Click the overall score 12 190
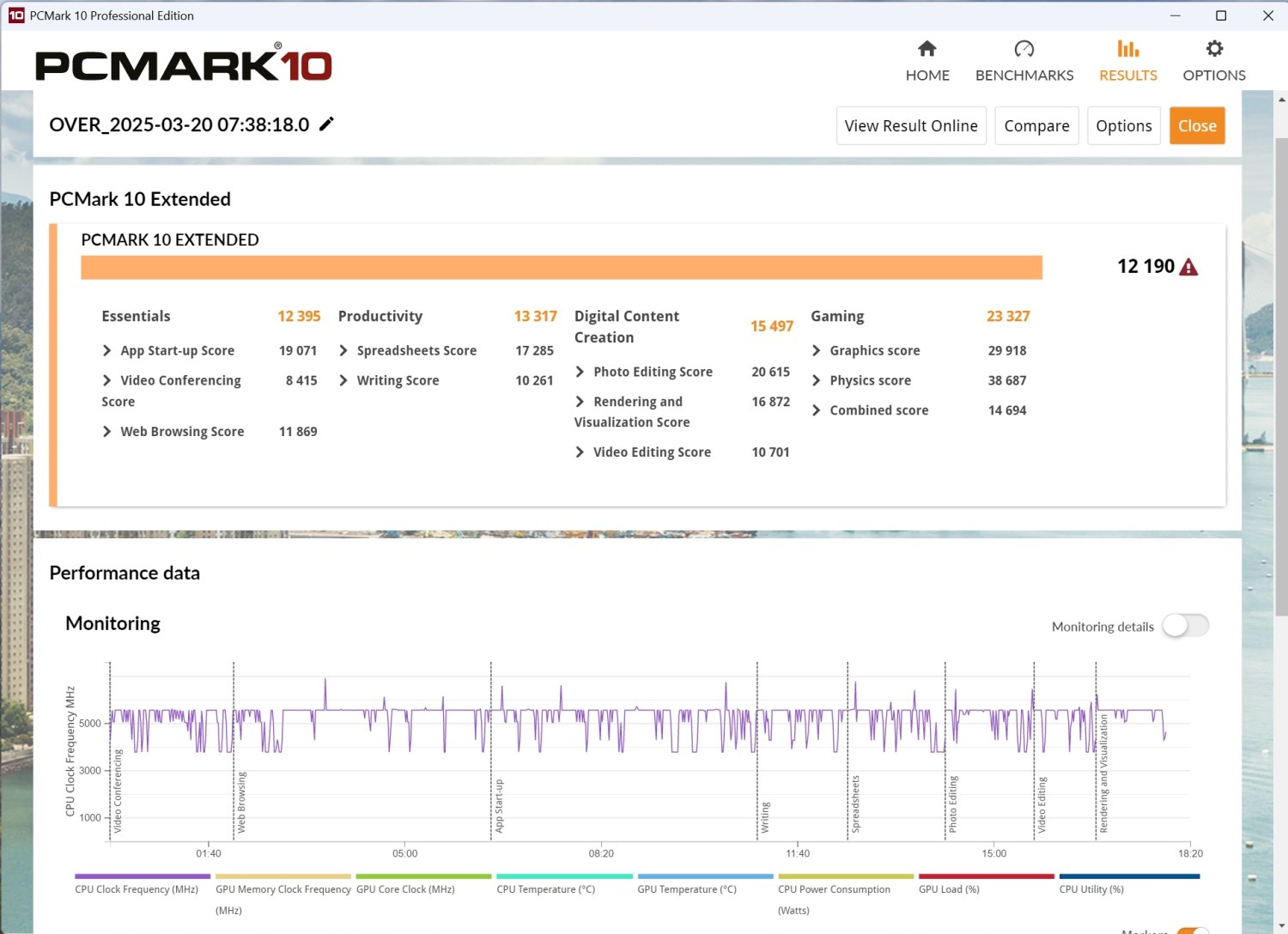1288x934 pixels. coord(1145,266)
